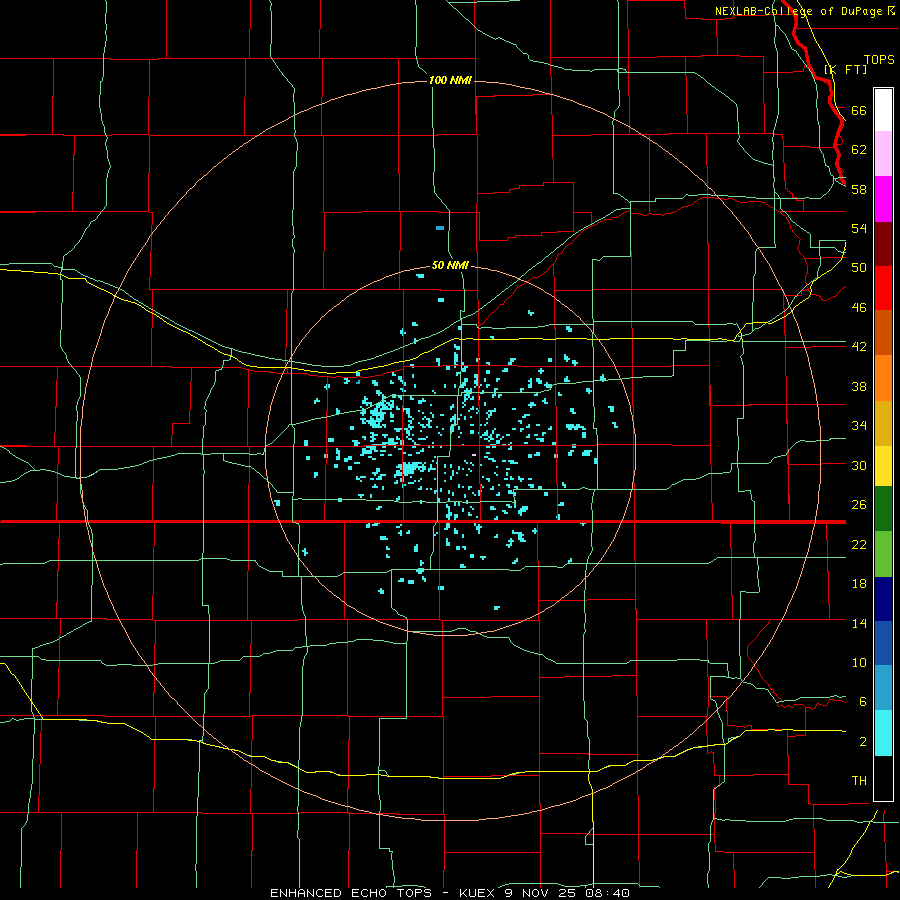Click the yellow 30-34 kft swatch

click(883, 466)
